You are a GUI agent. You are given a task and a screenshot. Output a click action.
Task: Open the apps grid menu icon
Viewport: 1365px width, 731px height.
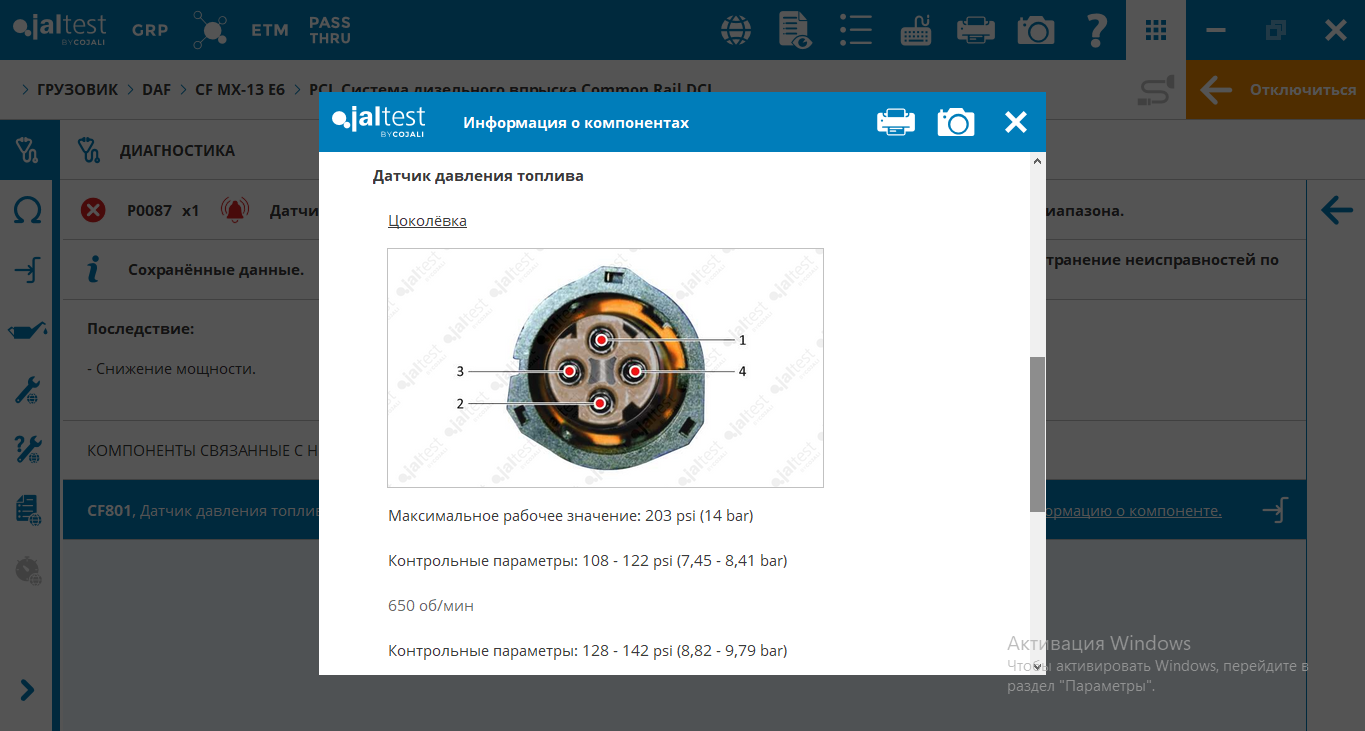pos(1156,30)
